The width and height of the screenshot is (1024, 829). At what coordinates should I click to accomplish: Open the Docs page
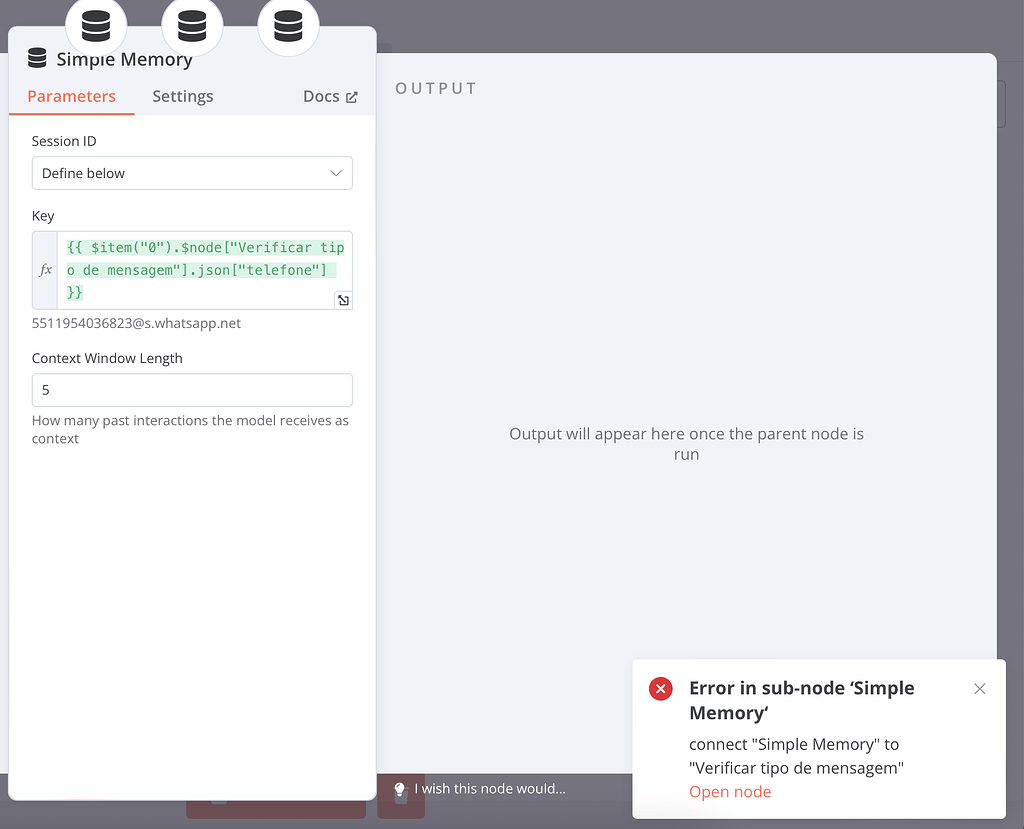pos(322,95)
